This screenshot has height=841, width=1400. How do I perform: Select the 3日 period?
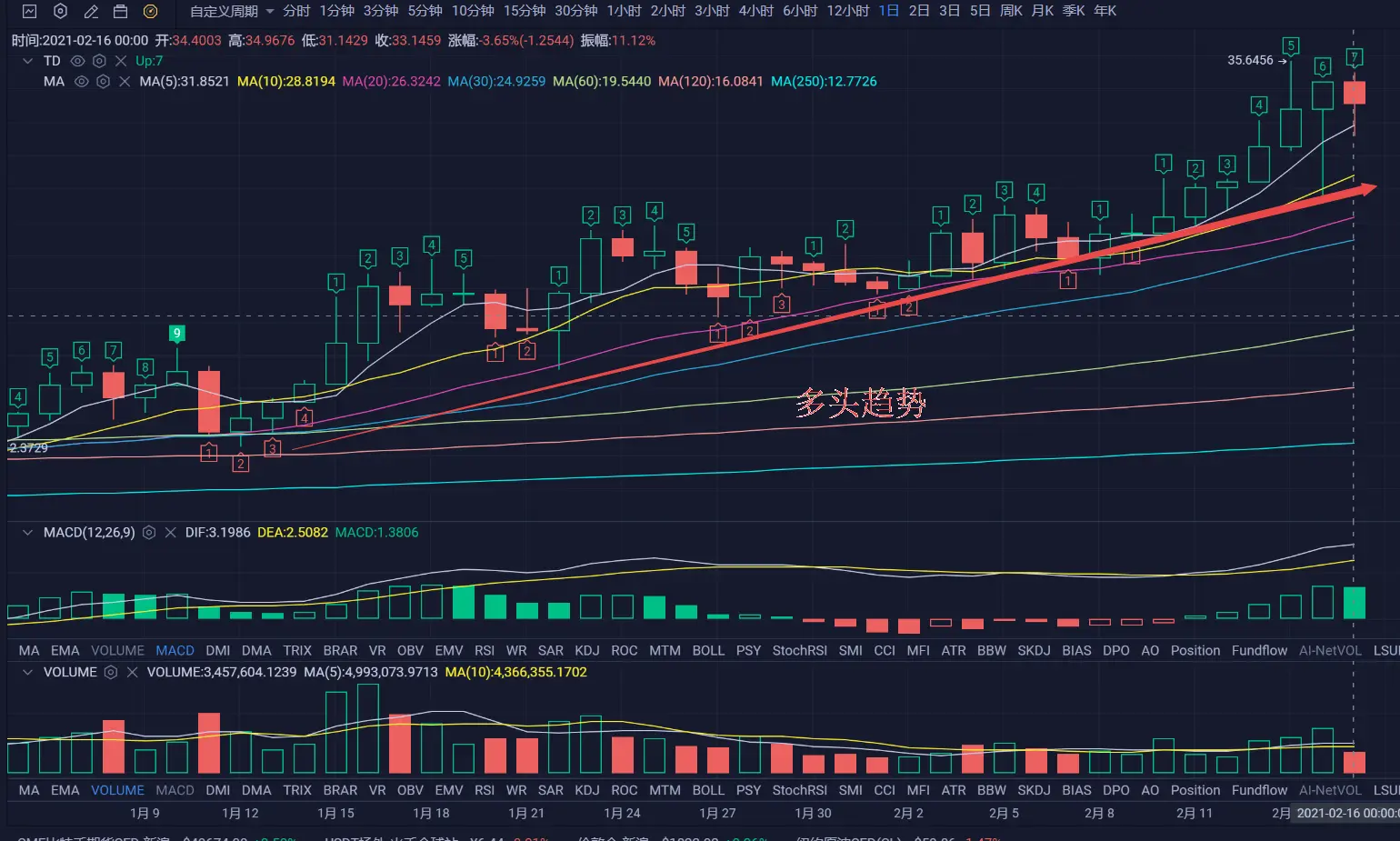(949, 11)
